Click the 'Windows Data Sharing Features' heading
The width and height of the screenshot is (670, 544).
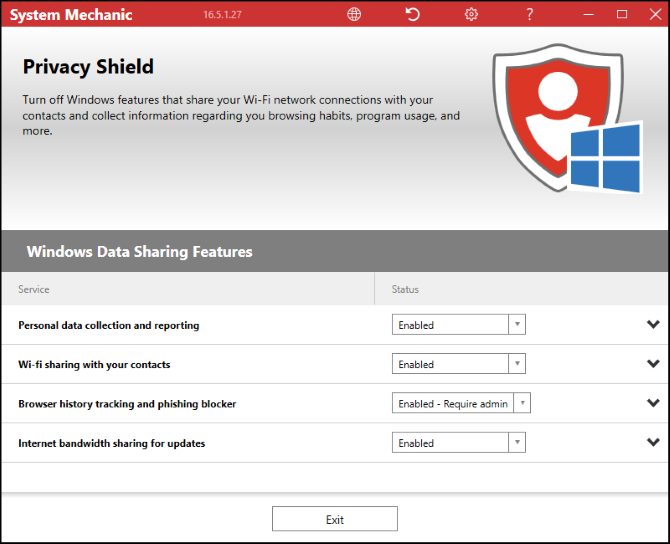tap(139, 251)
